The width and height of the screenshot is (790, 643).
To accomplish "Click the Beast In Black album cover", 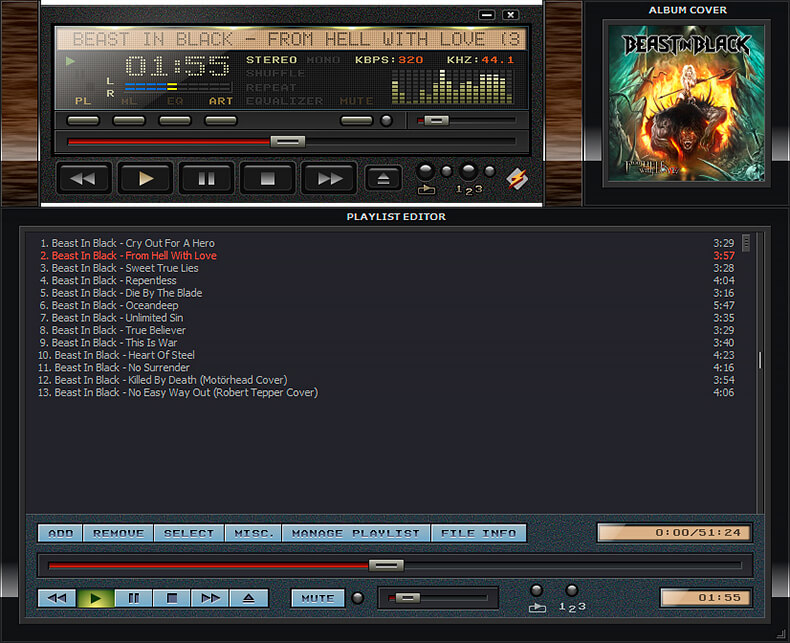I will tap(687, 103).
